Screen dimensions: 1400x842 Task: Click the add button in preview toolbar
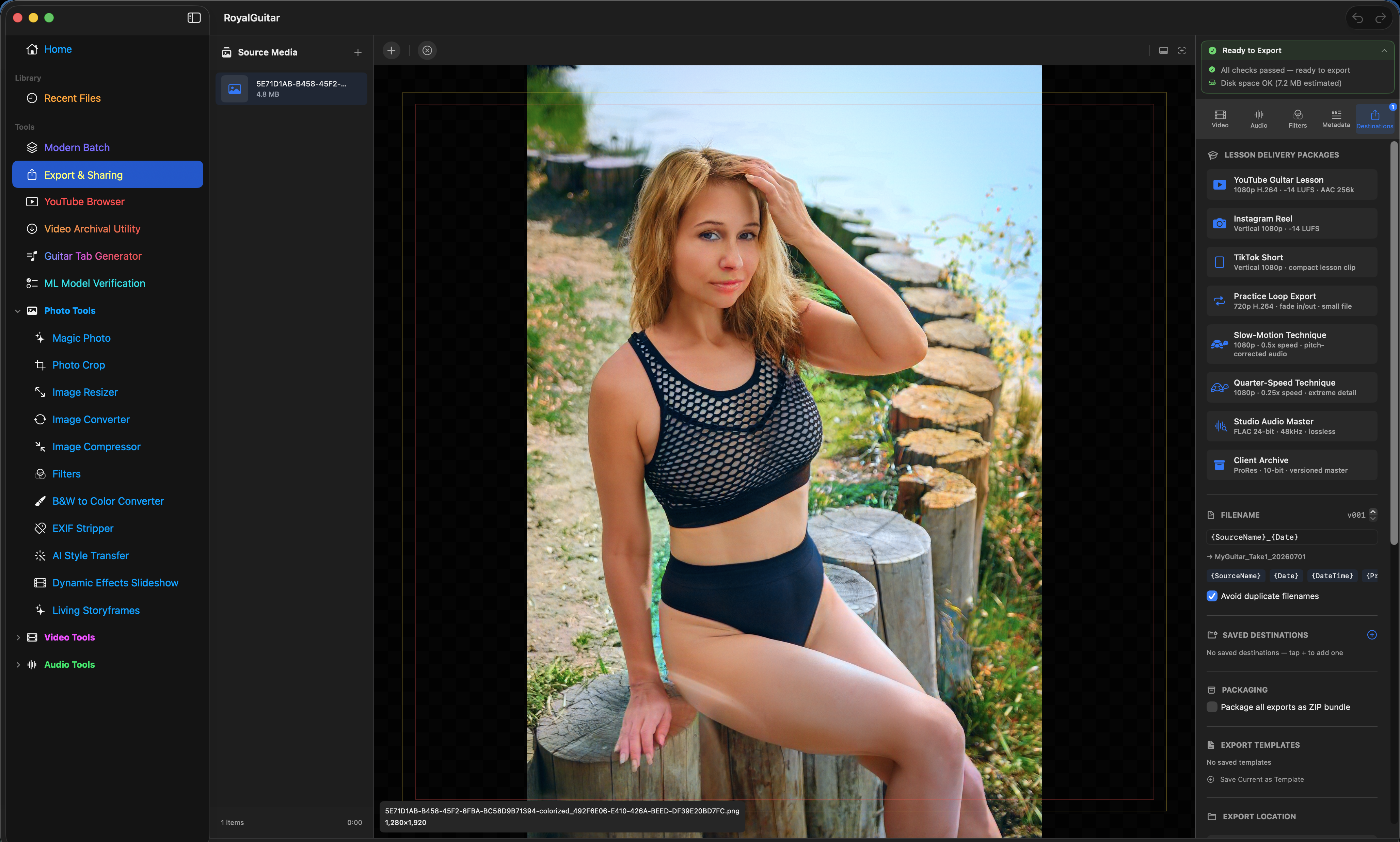(x=391, y=50)
